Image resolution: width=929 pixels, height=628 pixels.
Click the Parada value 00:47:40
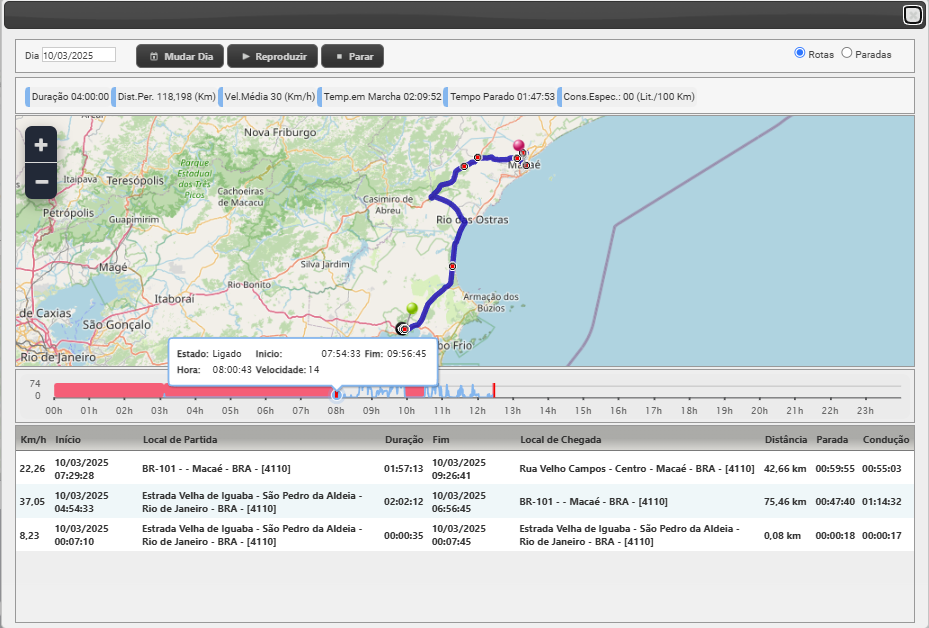tap(835, 502)
